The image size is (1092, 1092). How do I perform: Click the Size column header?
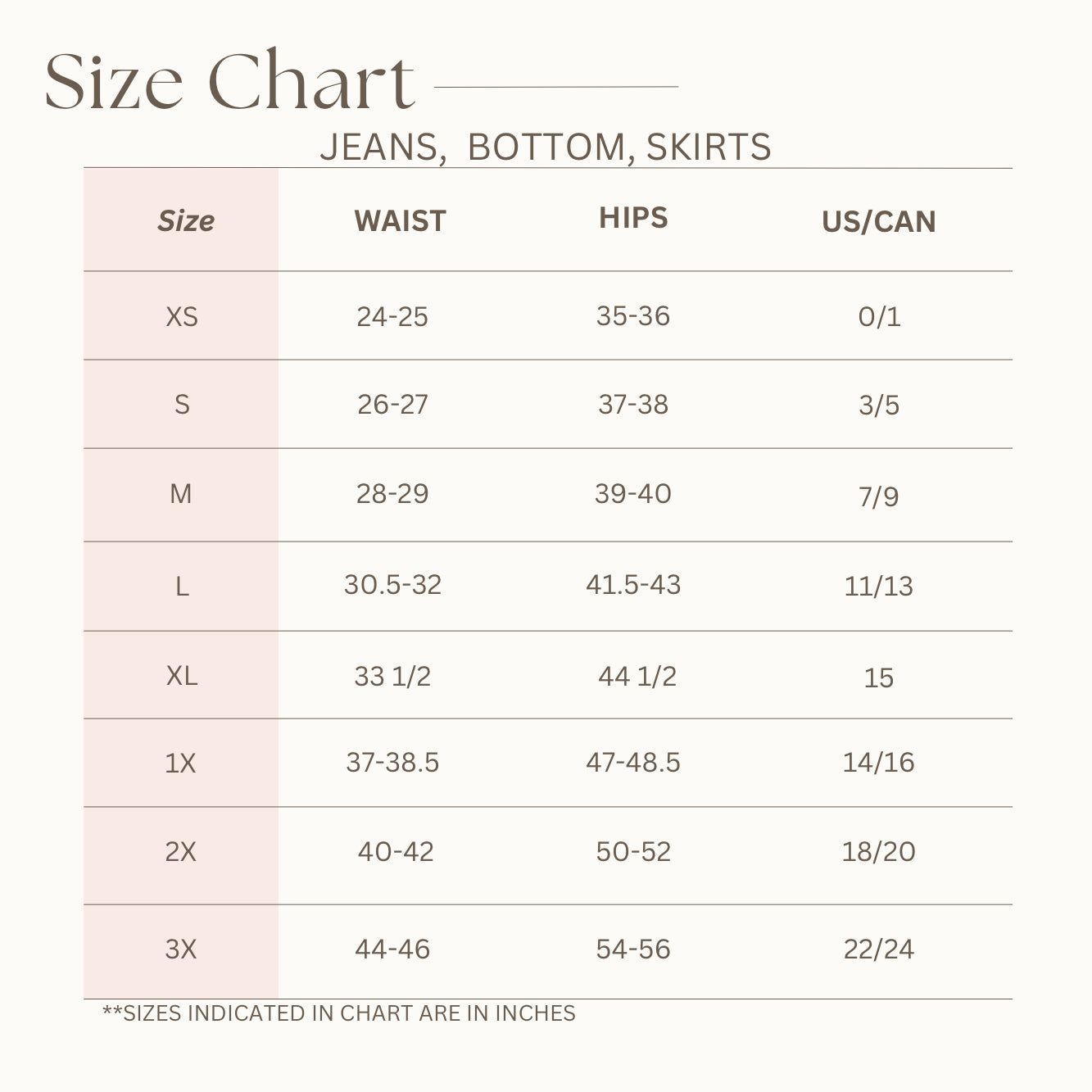[x=185, y=221]
